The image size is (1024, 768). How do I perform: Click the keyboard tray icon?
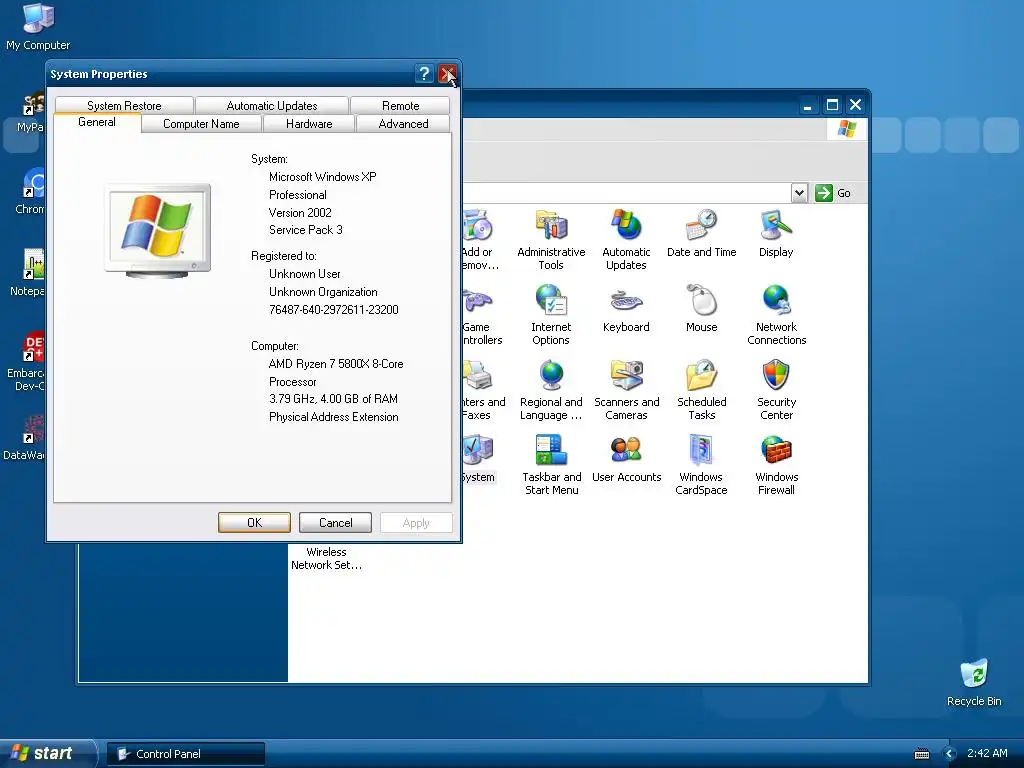(x=922, y=754)
